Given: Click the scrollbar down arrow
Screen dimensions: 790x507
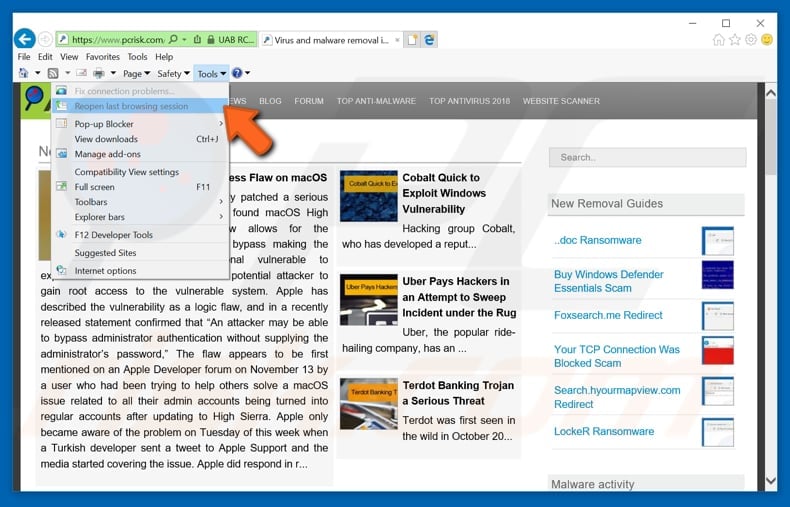Looking at the screenshot, I should coord(770,481).
